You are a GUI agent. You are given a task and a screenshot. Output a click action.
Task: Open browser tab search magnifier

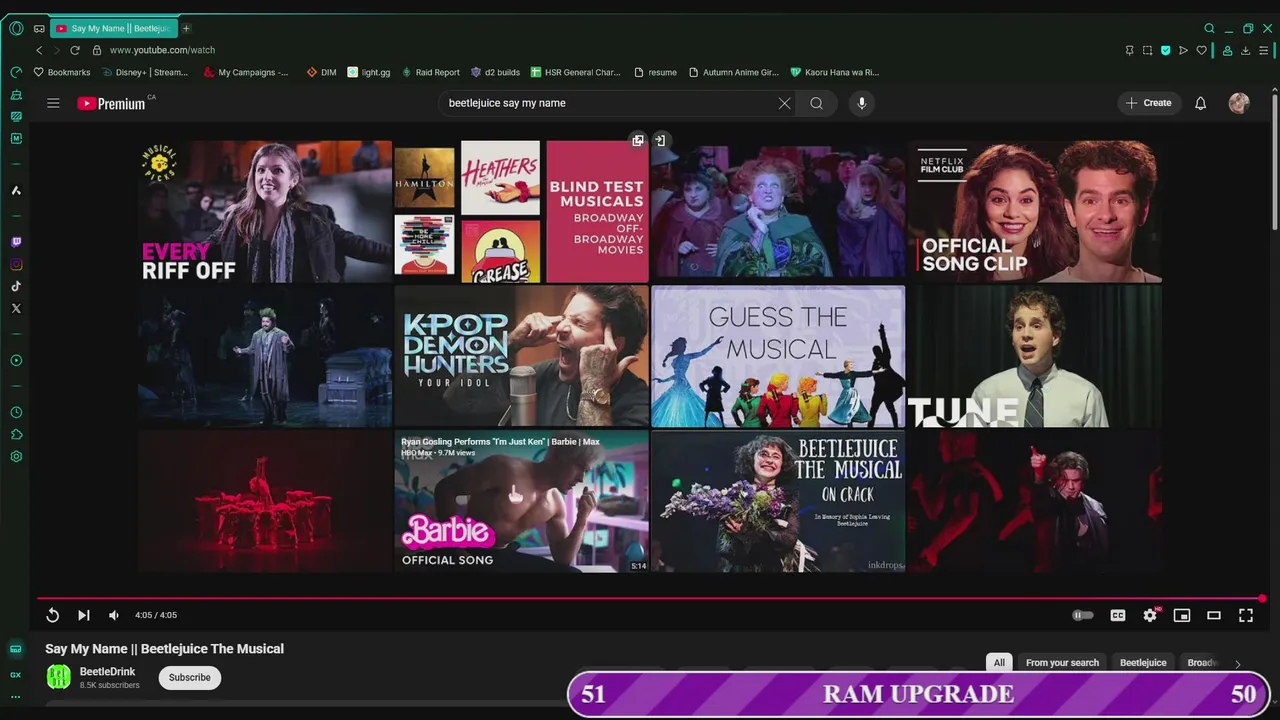tap(1209, 28)
